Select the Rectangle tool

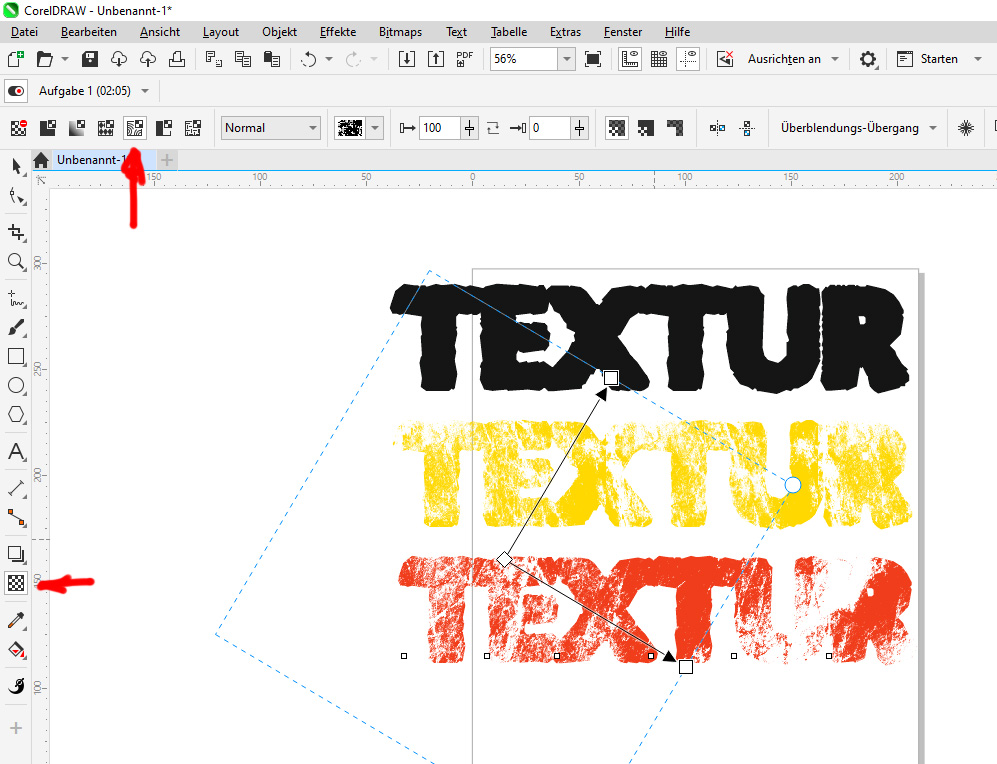click(x=17, y=356)
